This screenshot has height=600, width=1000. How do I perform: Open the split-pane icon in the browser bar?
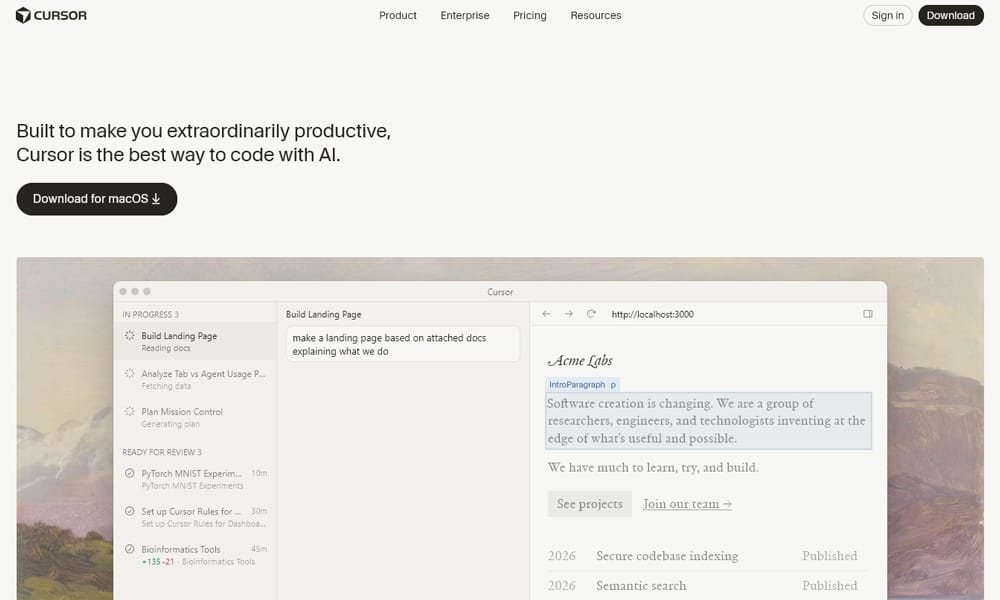coord(867,313)
